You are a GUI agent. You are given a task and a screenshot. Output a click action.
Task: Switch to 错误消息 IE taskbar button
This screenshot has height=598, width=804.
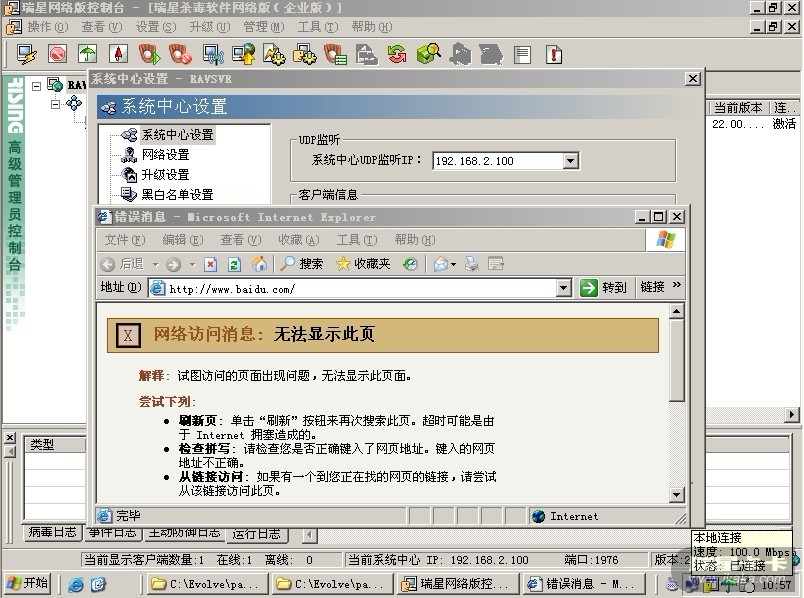[x=583, y=584]
